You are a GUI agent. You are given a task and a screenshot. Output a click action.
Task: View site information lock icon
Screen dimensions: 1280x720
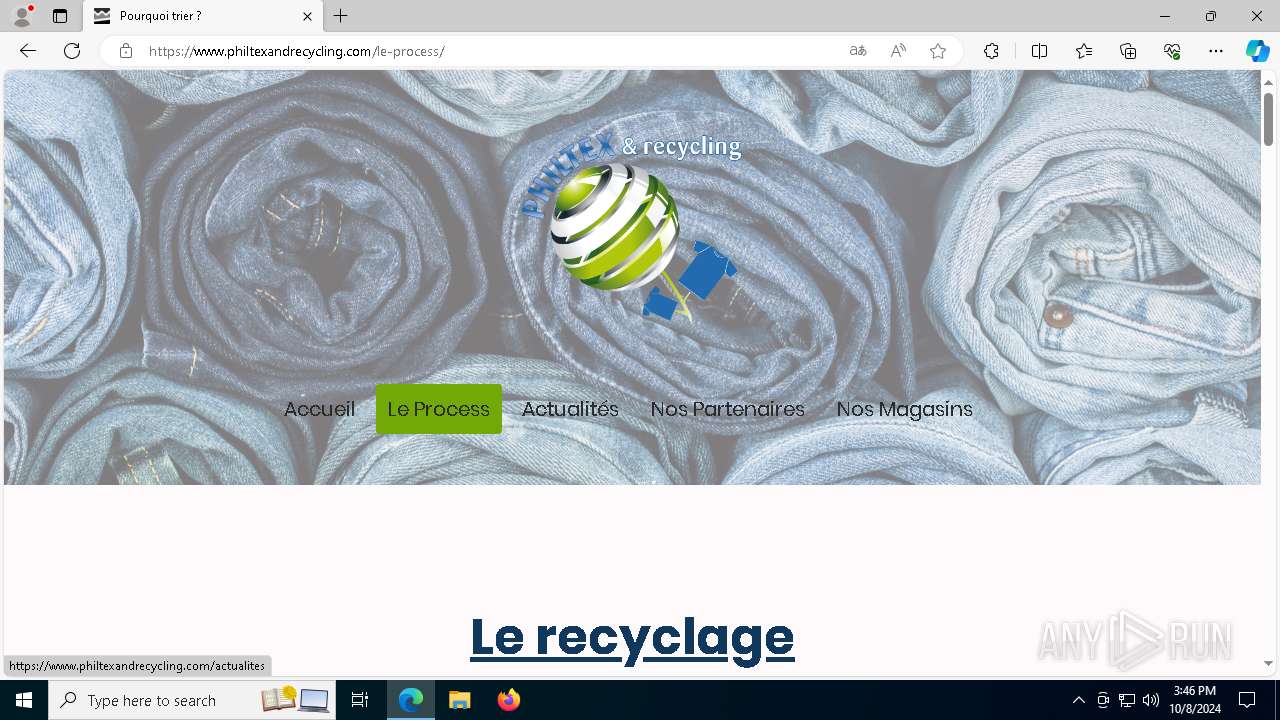126,51
